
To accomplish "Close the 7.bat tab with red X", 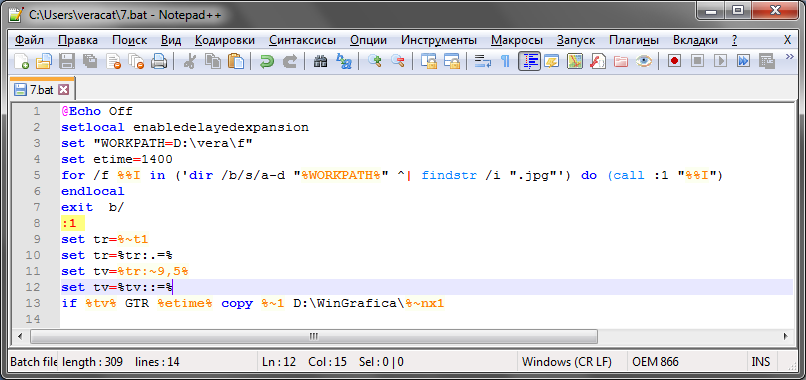I will [63, 90].
